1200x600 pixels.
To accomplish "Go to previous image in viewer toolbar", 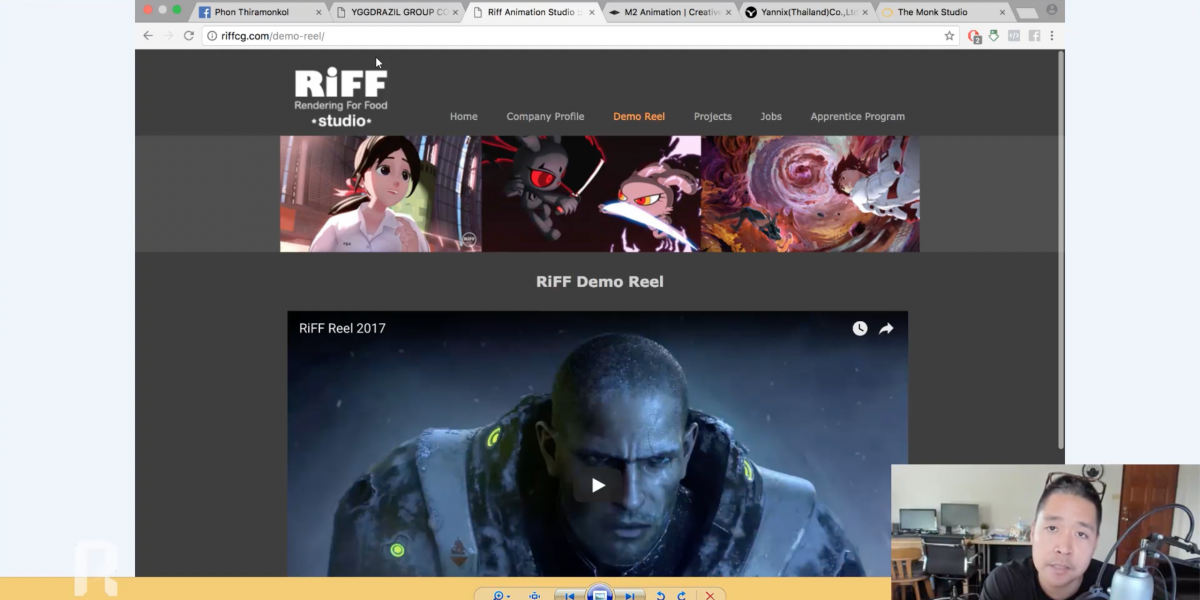I will pos(569,596).
